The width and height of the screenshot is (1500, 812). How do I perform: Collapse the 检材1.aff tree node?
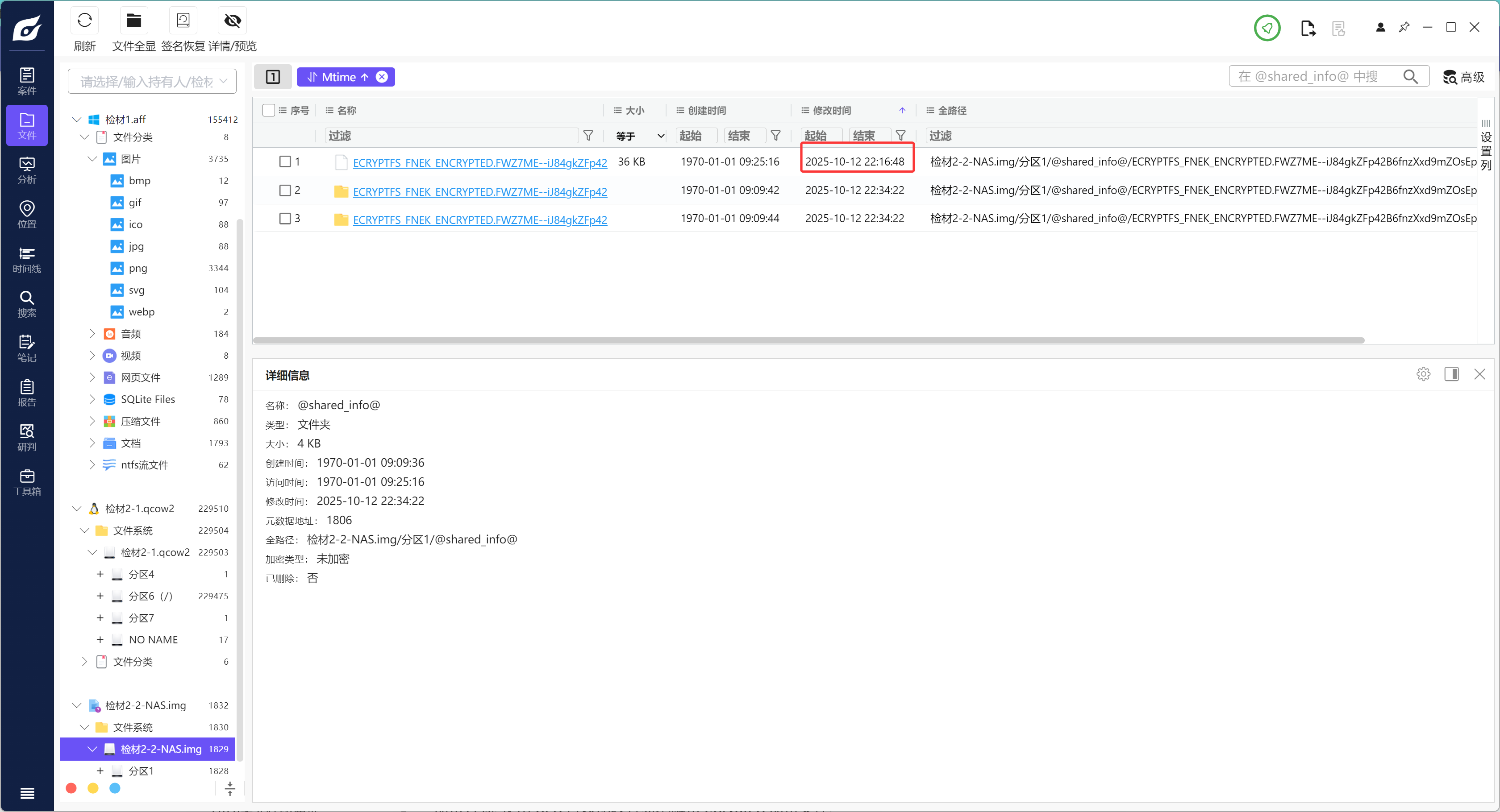click(x=76, y=119)
